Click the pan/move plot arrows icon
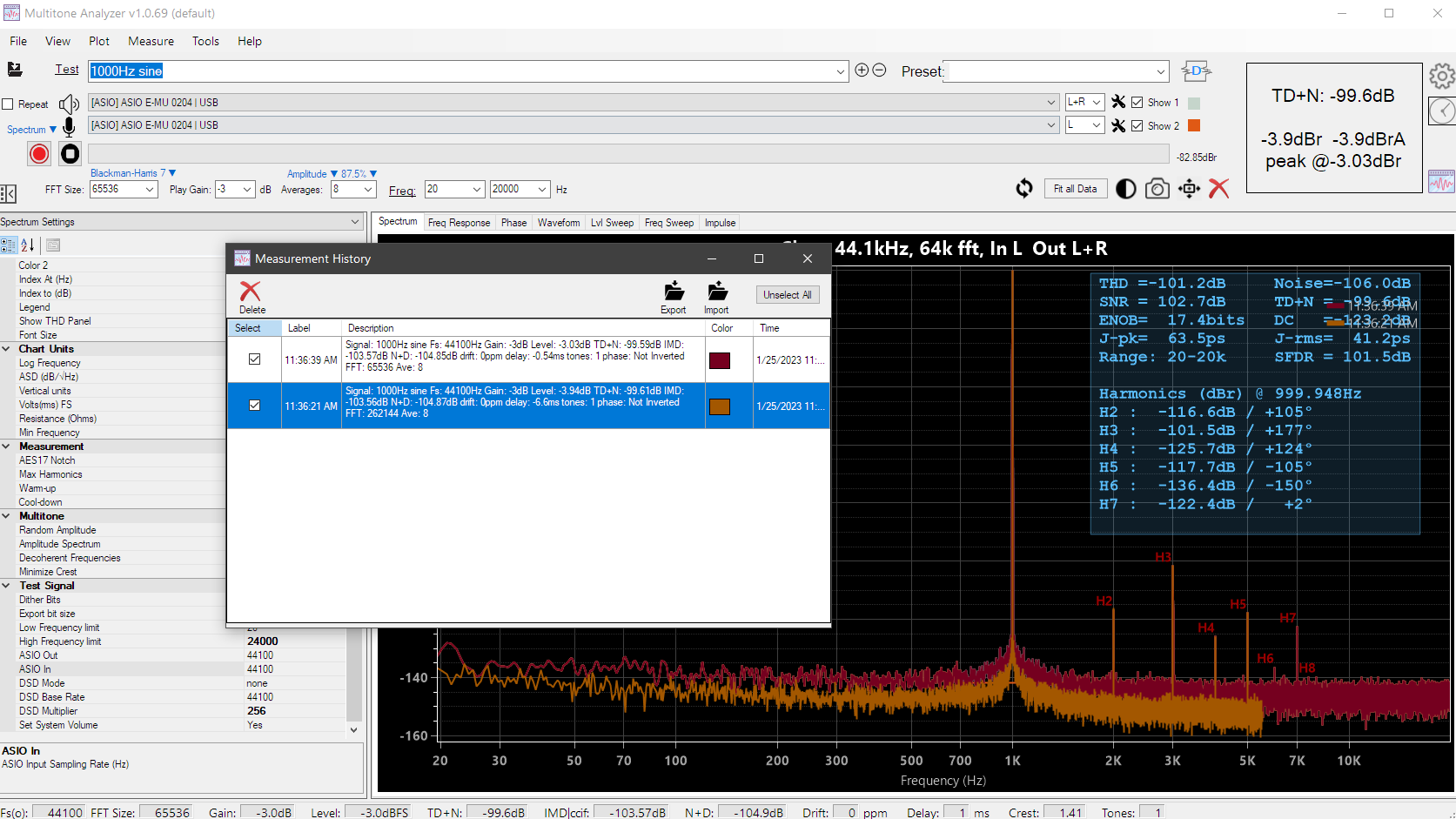Viewport: 1456px width, 819px height. 1189,189
